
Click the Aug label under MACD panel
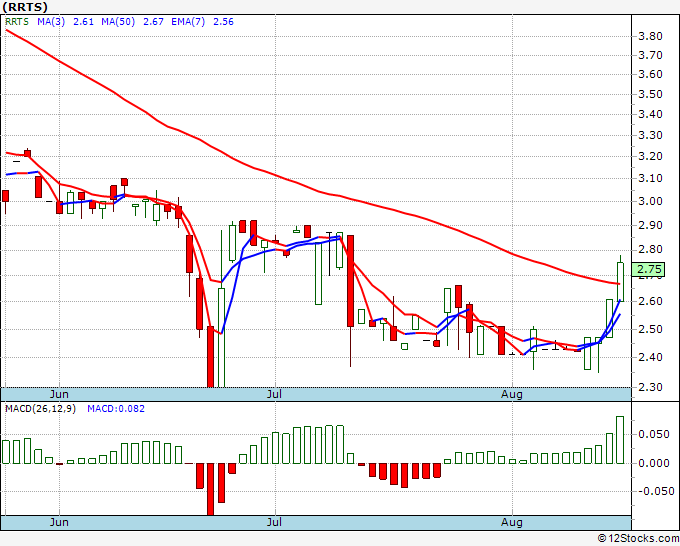click(x=512, y=522)
